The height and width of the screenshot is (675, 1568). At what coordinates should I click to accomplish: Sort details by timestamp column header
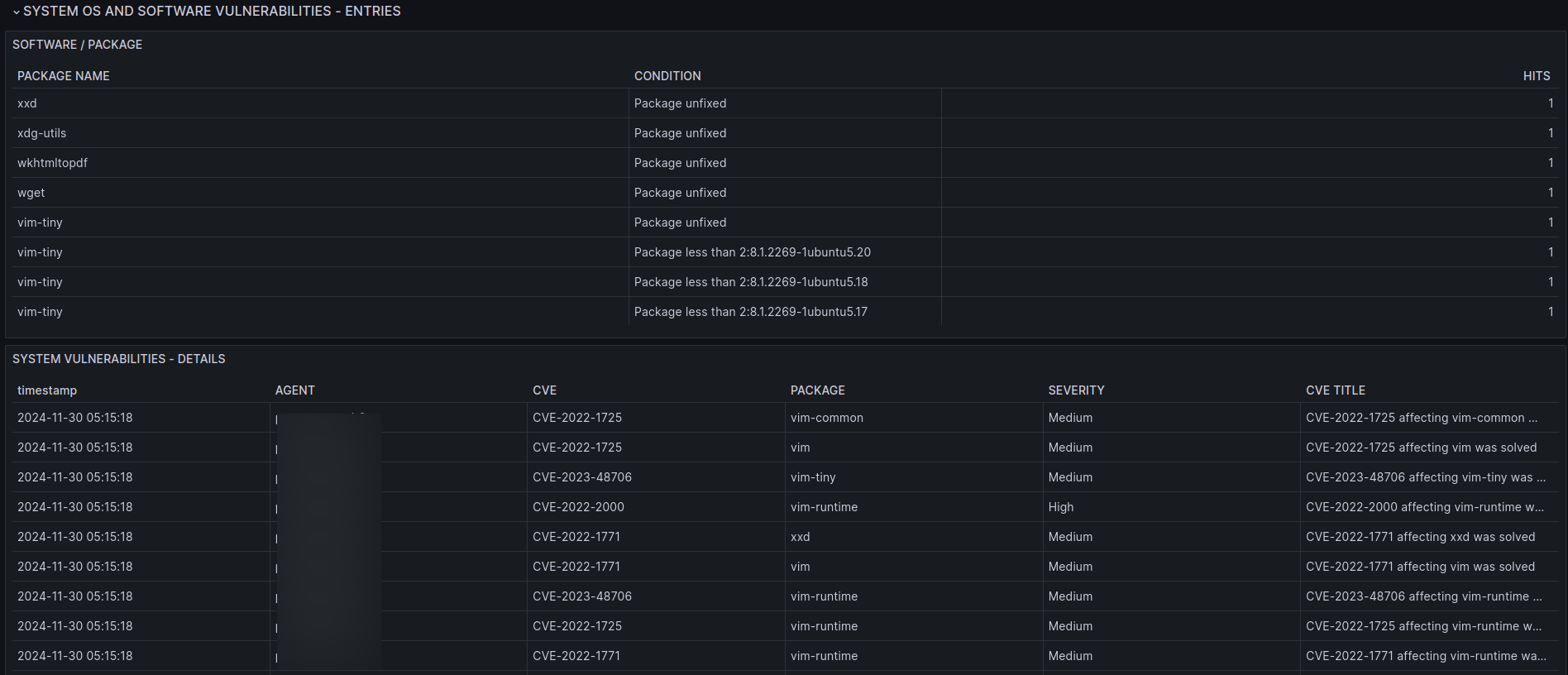pos(47,390)
